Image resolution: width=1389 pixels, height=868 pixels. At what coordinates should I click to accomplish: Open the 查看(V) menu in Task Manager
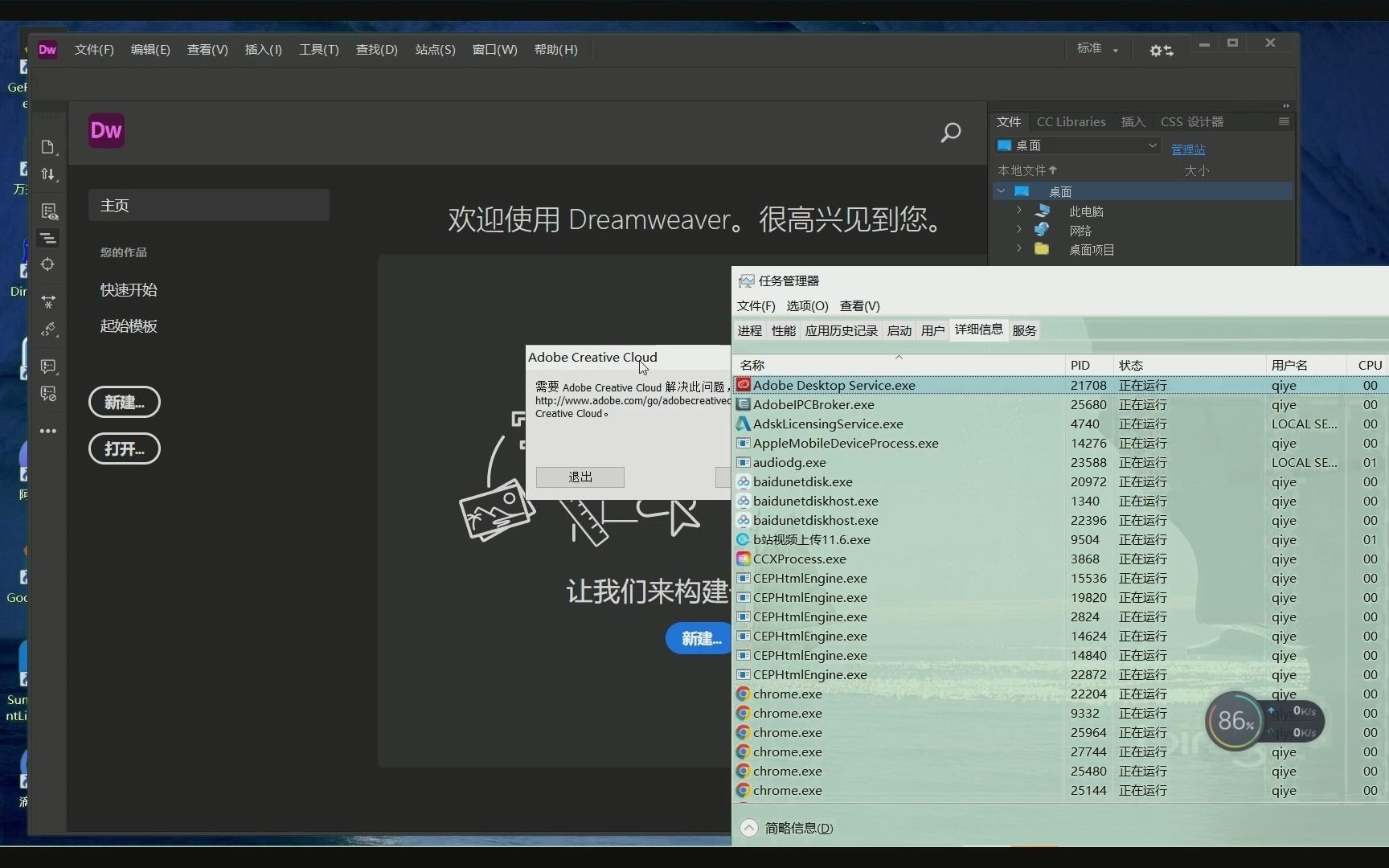[858, 305]
